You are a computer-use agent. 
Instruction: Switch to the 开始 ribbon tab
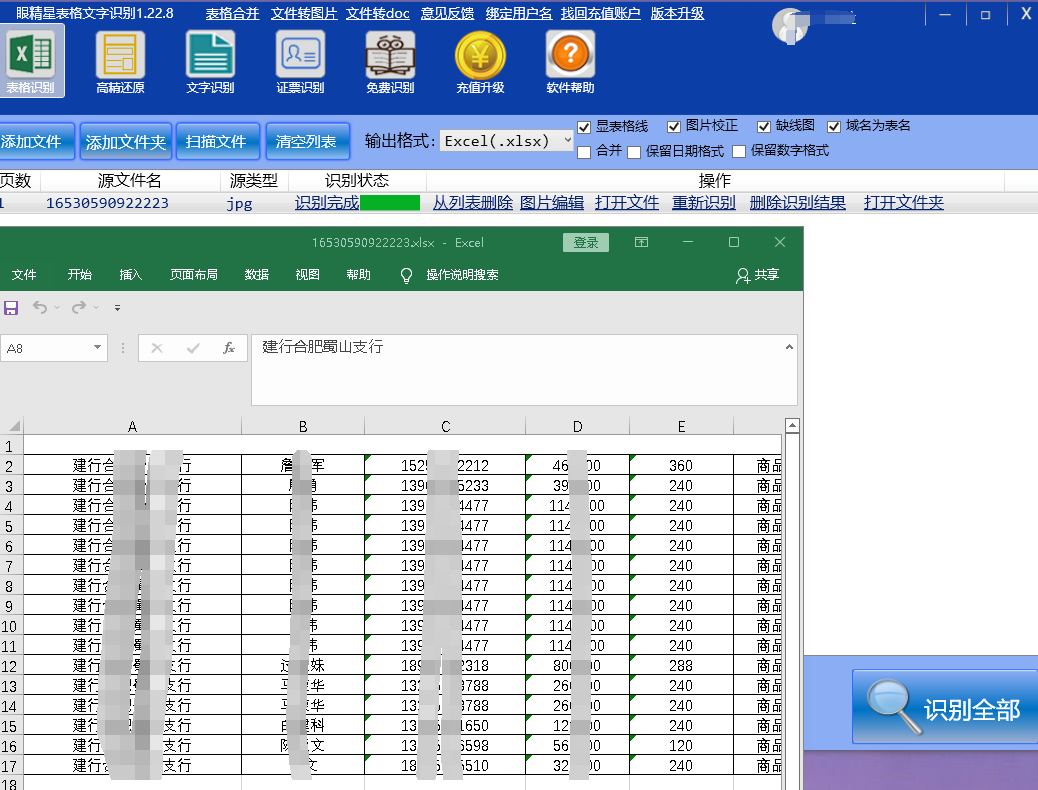click(79, 275)
